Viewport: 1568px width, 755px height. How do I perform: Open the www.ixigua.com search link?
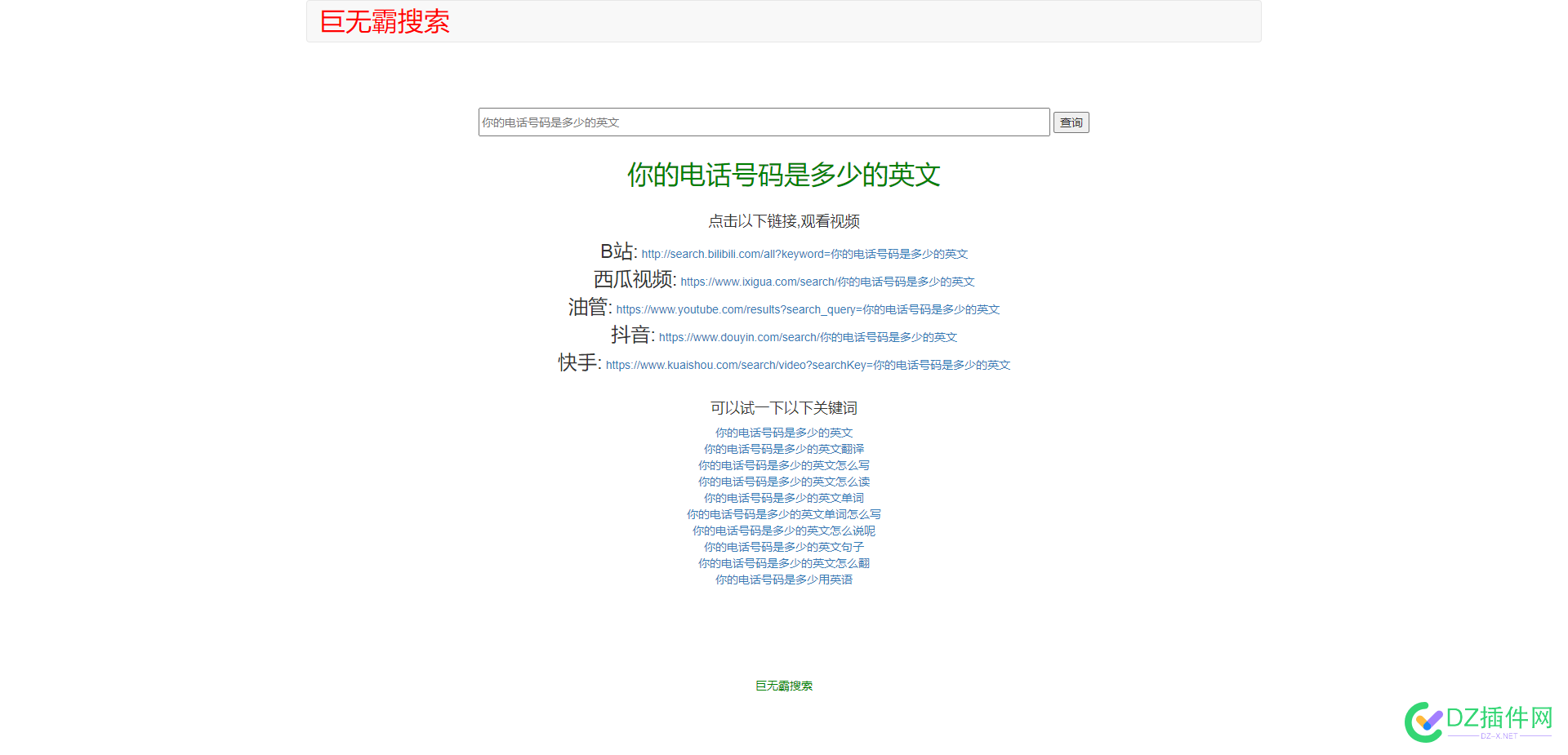click(827, 282)
